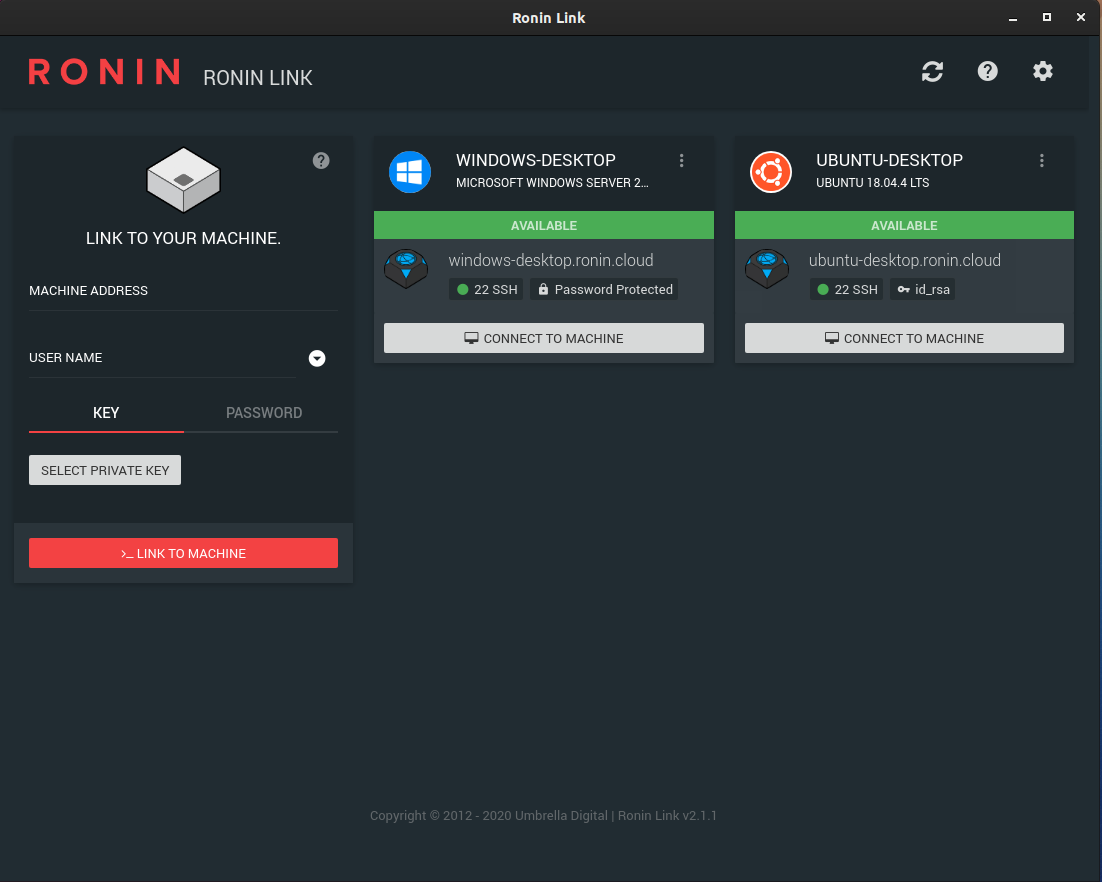Click UBUNTU 18.04.4 LTS subtitle text
The width and height of the screenshot is (1102, 882).
click(872, 183)
